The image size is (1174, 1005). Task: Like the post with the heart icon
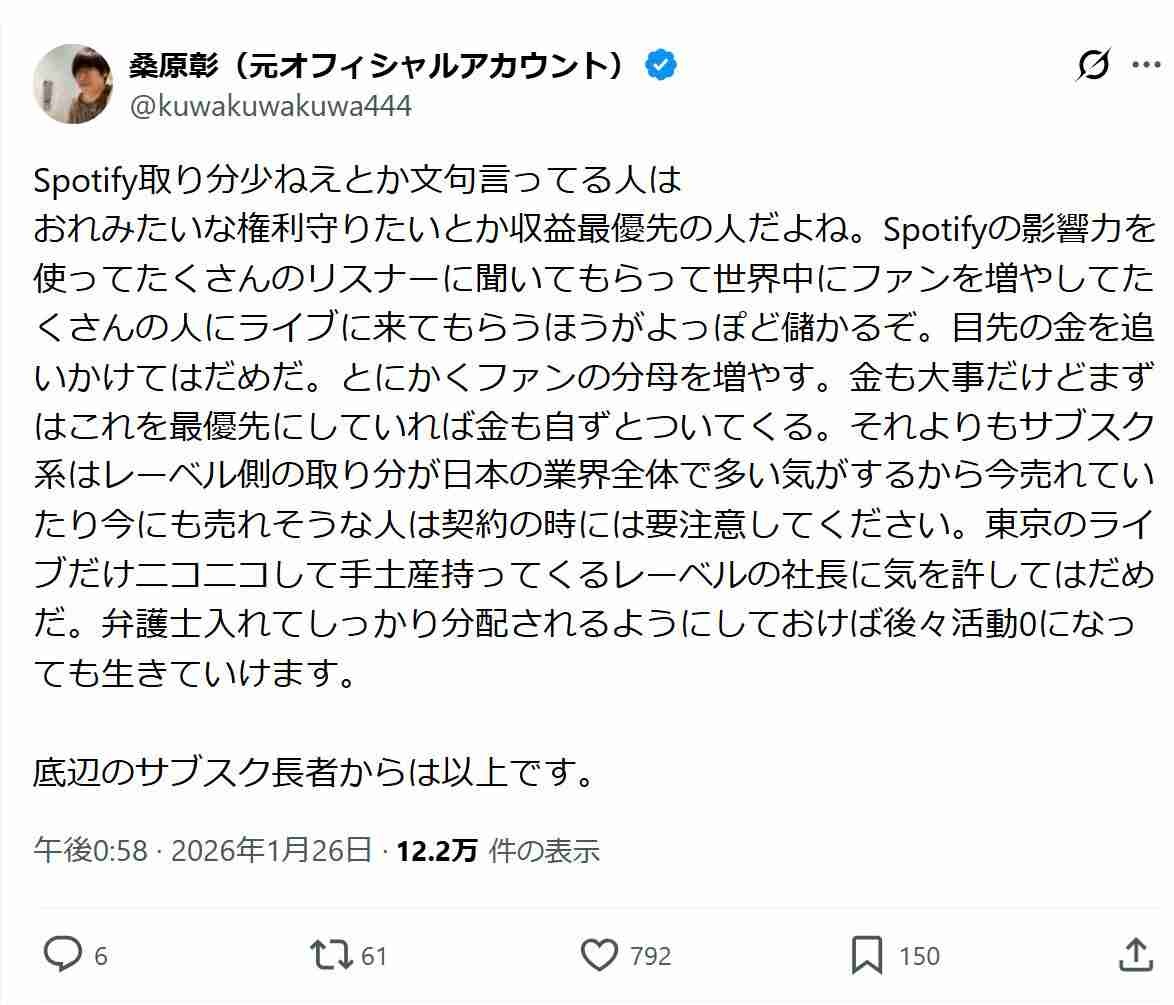pos(600,955)
